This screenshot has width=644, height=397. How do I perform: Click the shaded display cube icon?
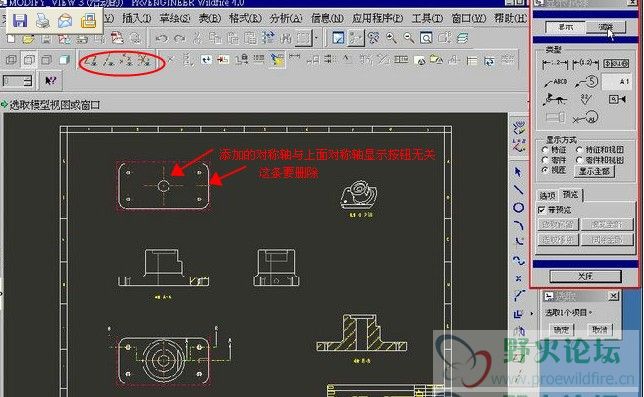pyautogui.click(x=64, y=60)
